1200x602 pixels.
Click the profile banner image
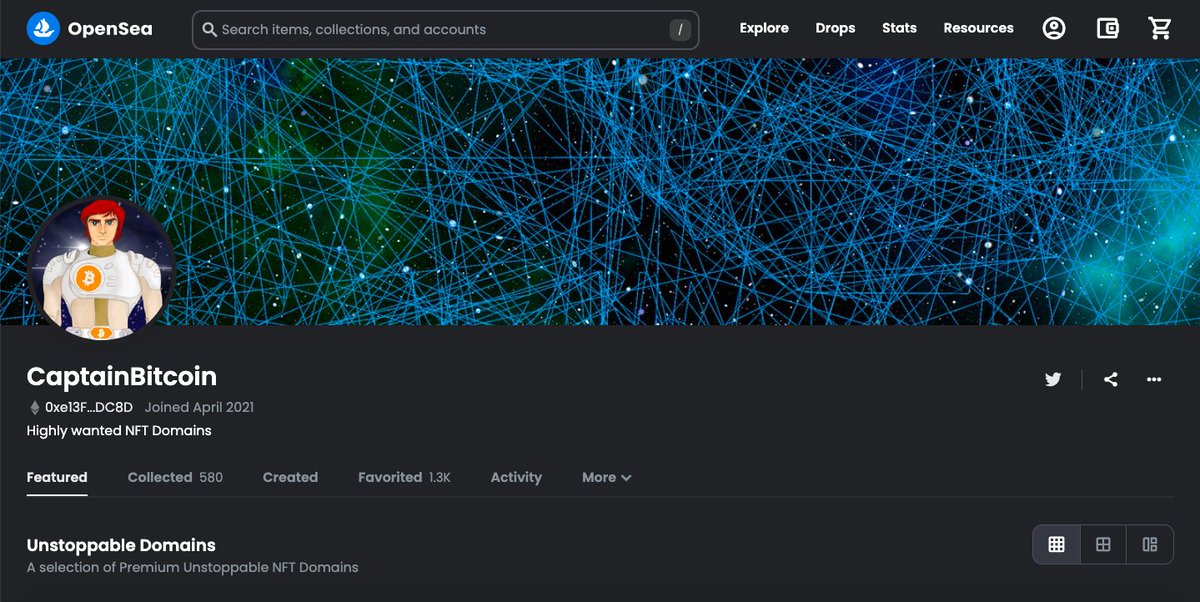pyautogui.click(x=600, y=191)
